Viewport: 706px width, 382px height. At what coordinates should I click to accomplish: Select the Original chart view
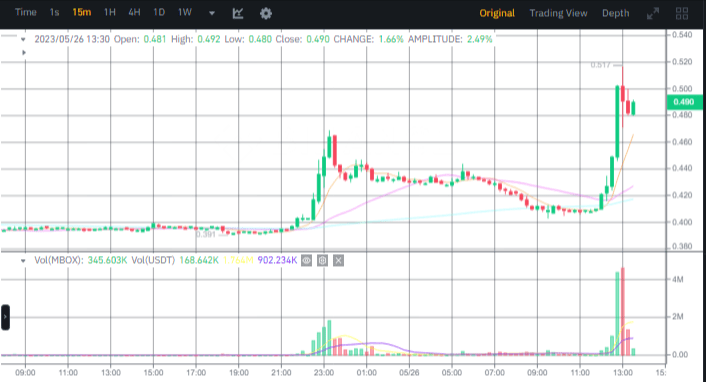(497, 14)
